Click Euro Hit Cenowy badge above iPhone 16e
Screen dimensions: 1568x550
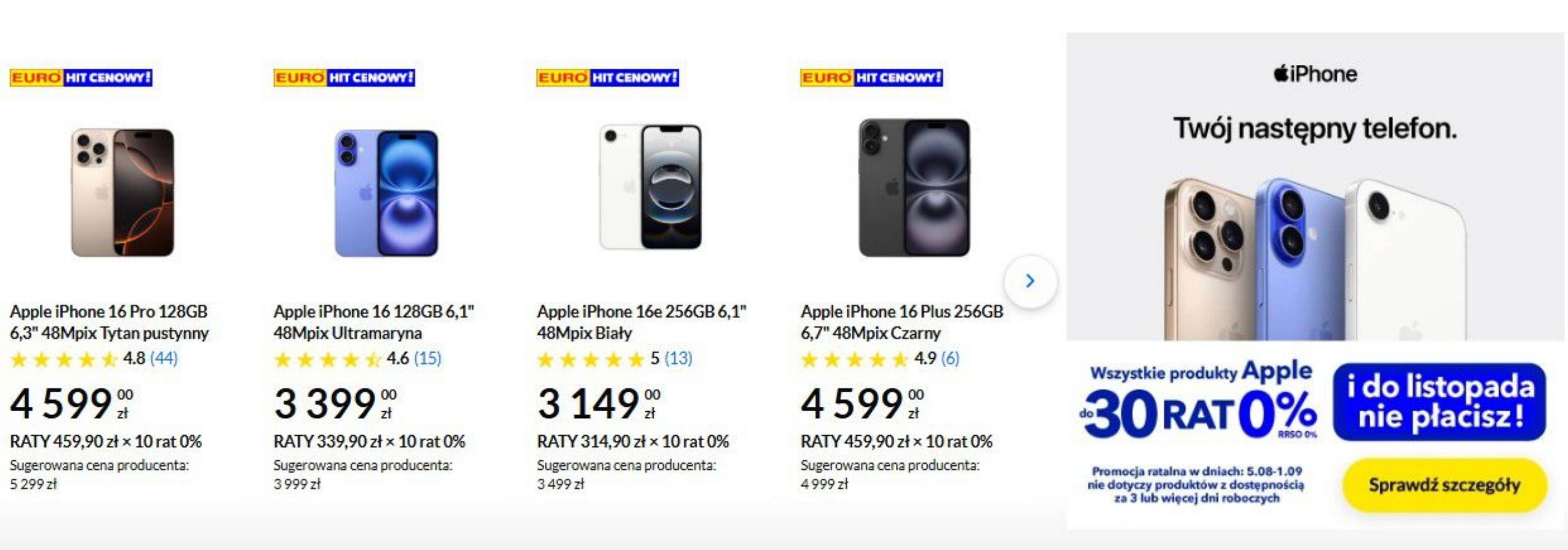pyautogui.click(x=607, y=78)
